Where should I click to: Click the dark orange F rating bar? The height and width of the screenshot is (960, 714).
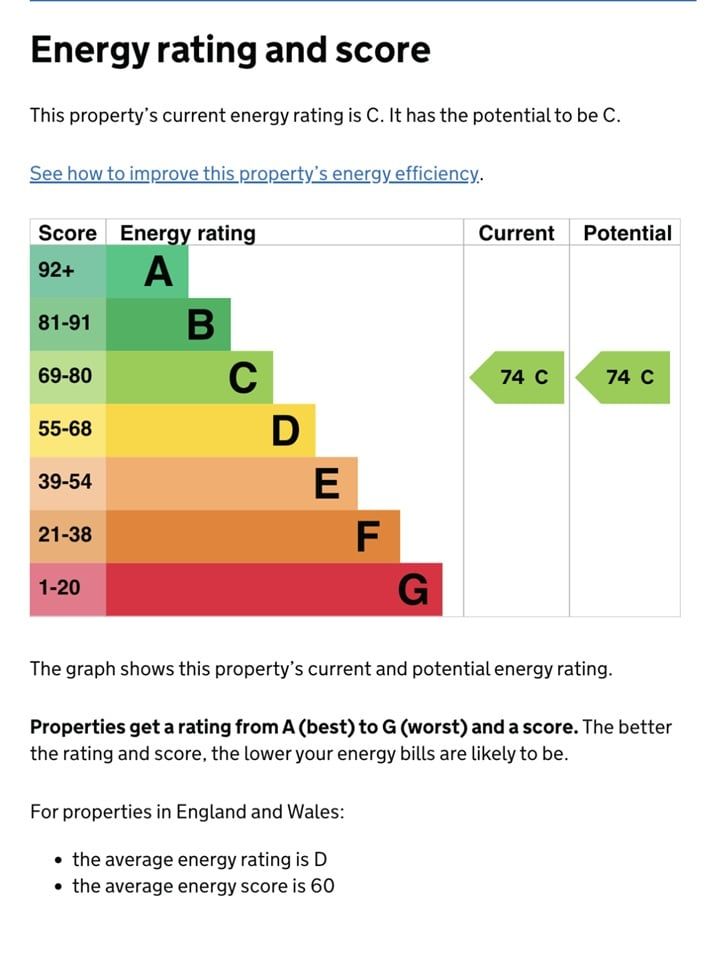click(x=252, y=536)
